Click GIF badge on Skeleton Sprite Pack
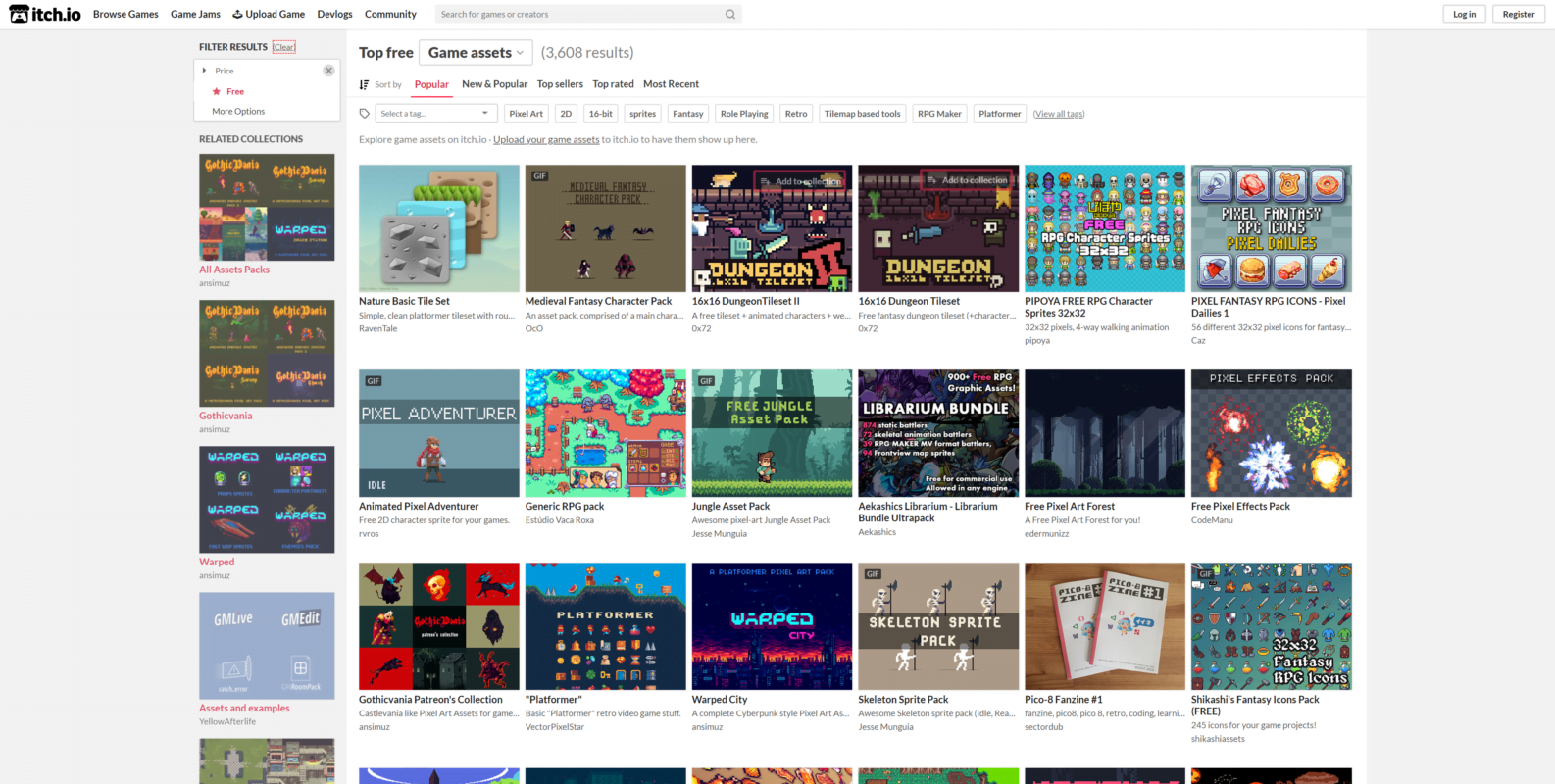This screenshot has height=784, width=1555. [874, 574]
